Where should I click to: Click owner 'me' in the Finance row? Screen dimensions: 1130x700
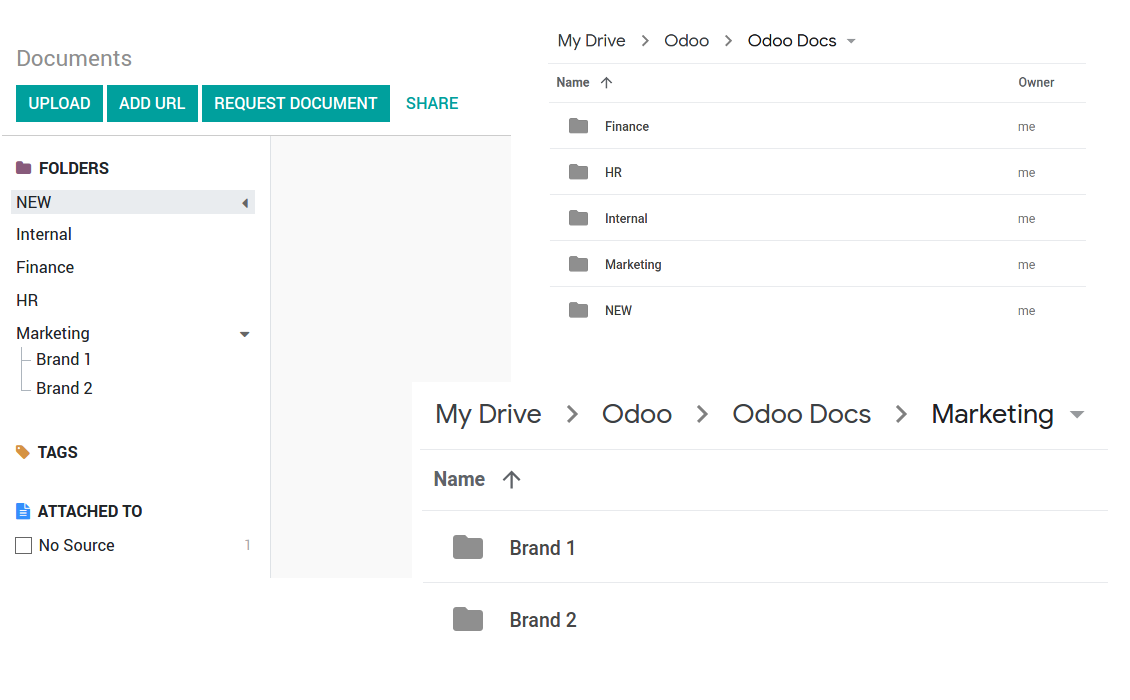1026,127
